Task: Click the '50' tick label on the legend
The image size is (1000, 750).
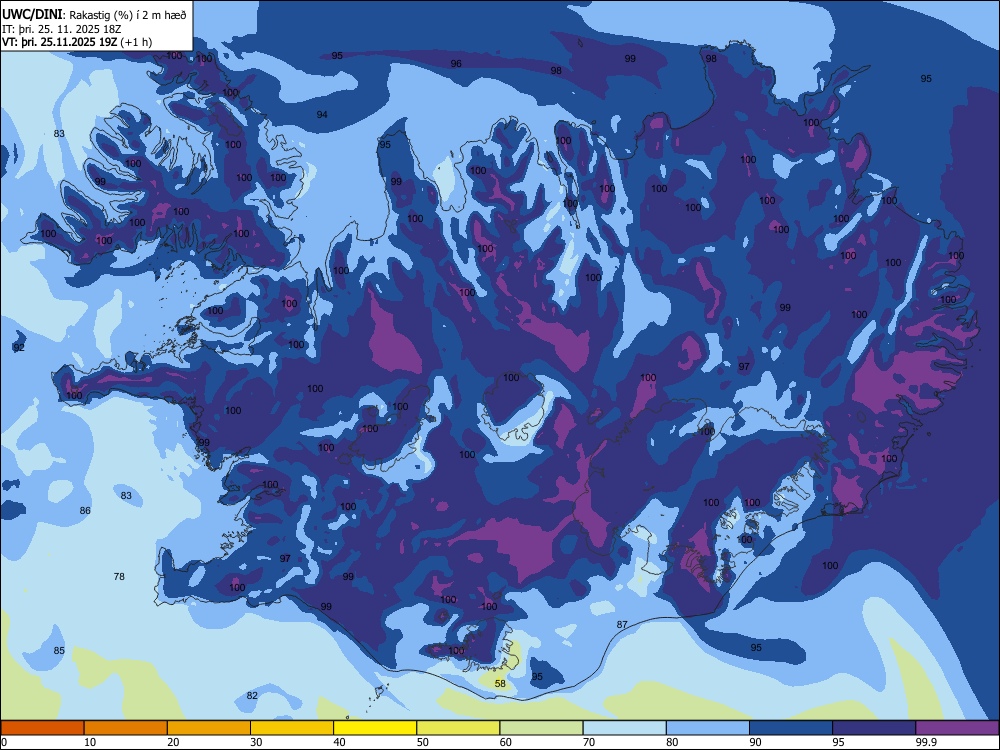Action: [423, 742]
